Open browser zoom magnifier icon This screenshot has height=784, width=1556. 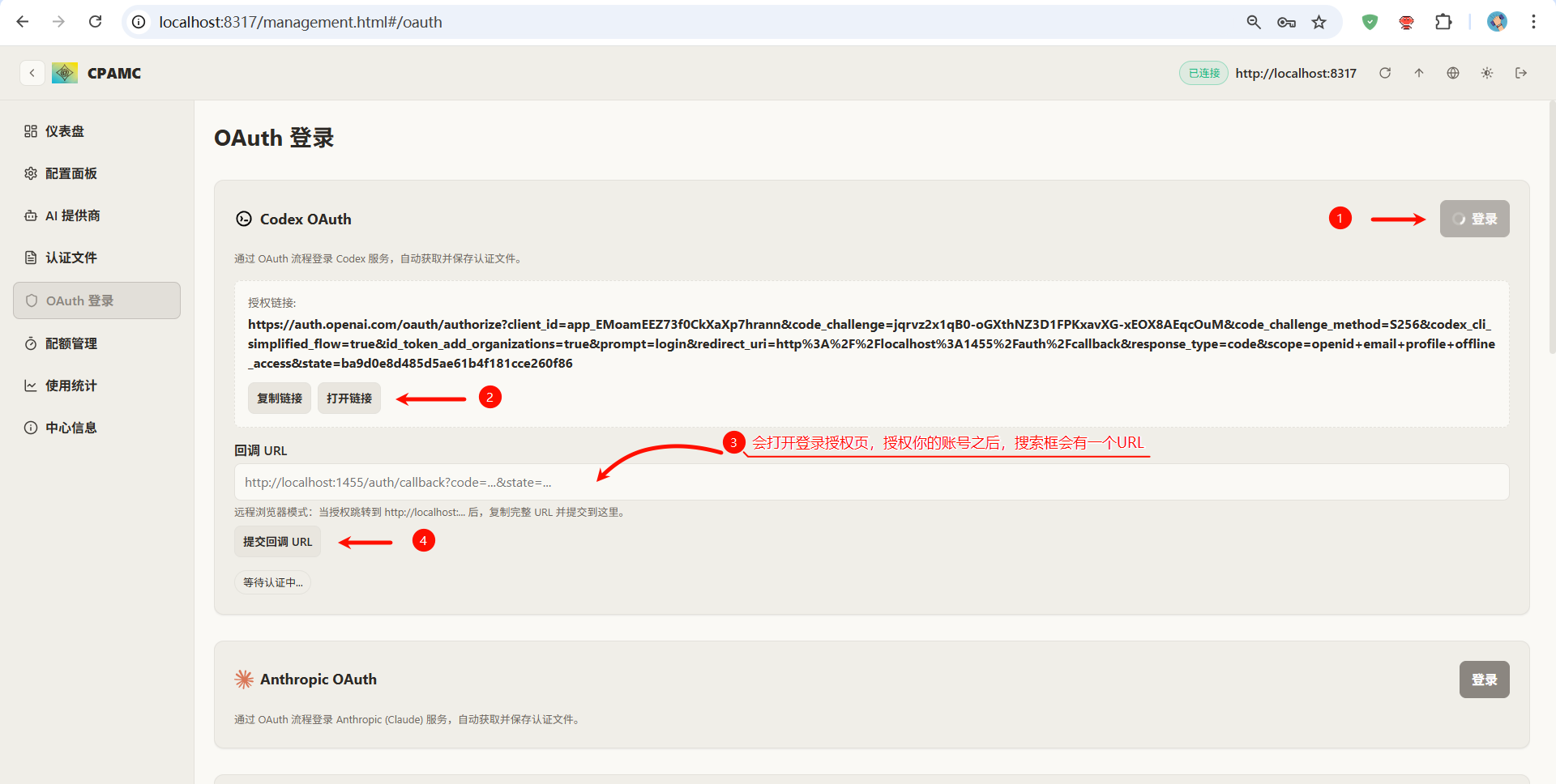pyautogui.click(x=1254, y=22)
